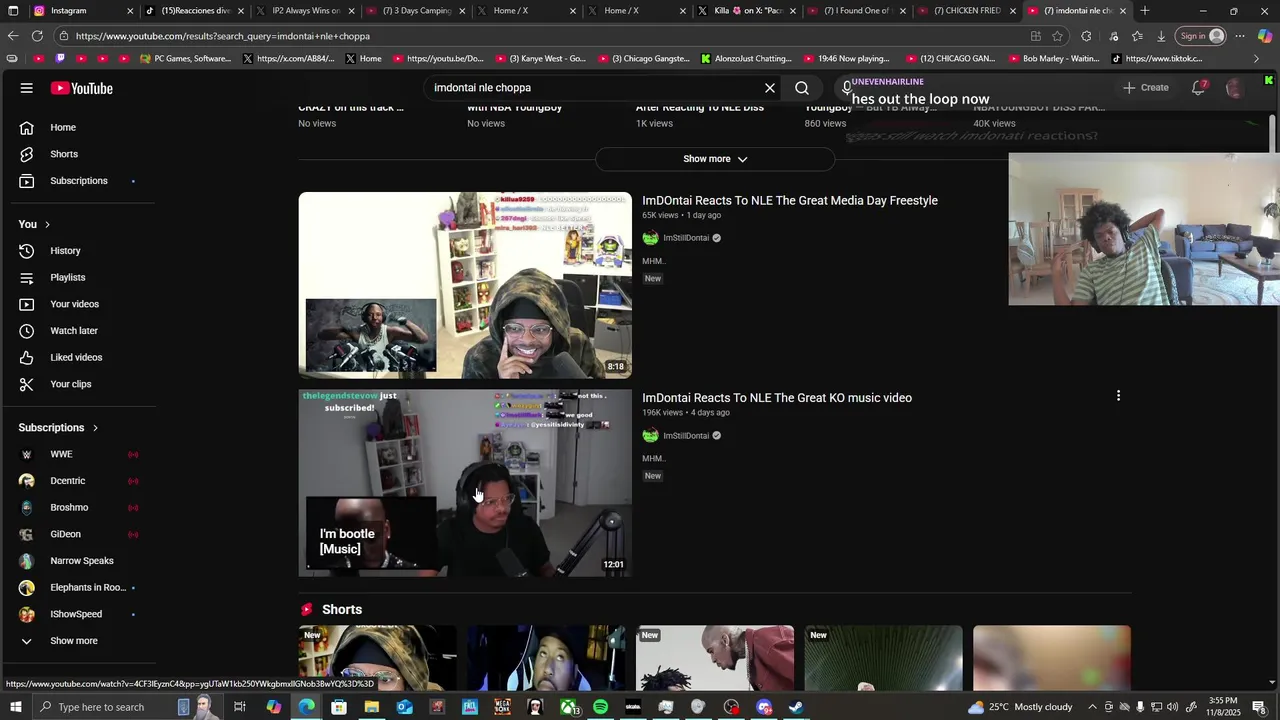Click the Windows Start button

(x=14, y=707)
